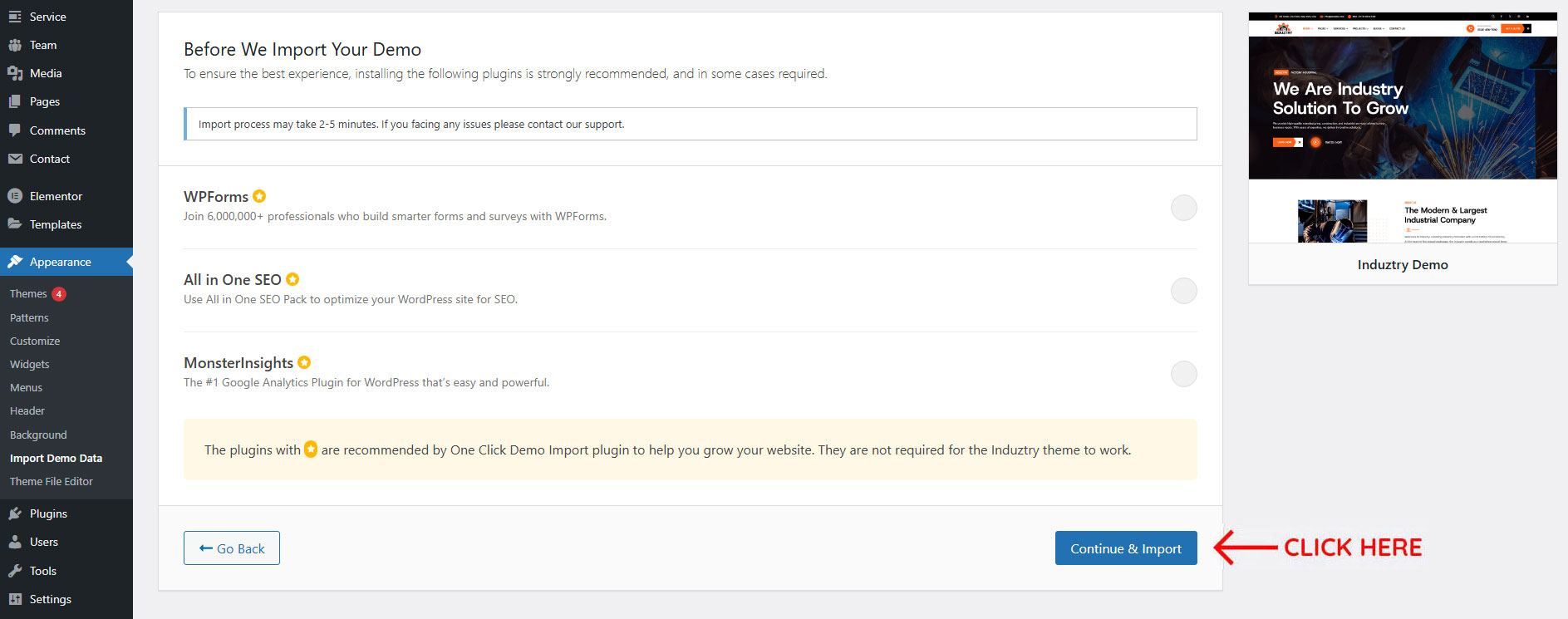Screen dimensions: 1568x619
Task: Open the Themes submenu item
Action: (28, 294)
